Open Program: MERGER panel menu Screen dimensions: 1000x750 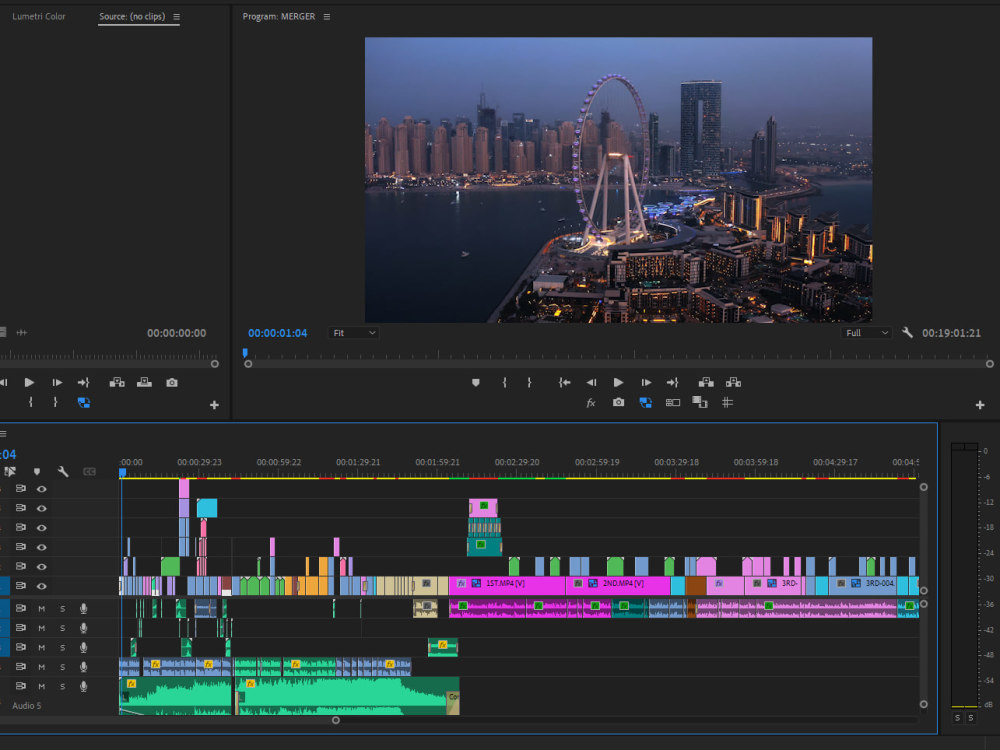point(327,17)
